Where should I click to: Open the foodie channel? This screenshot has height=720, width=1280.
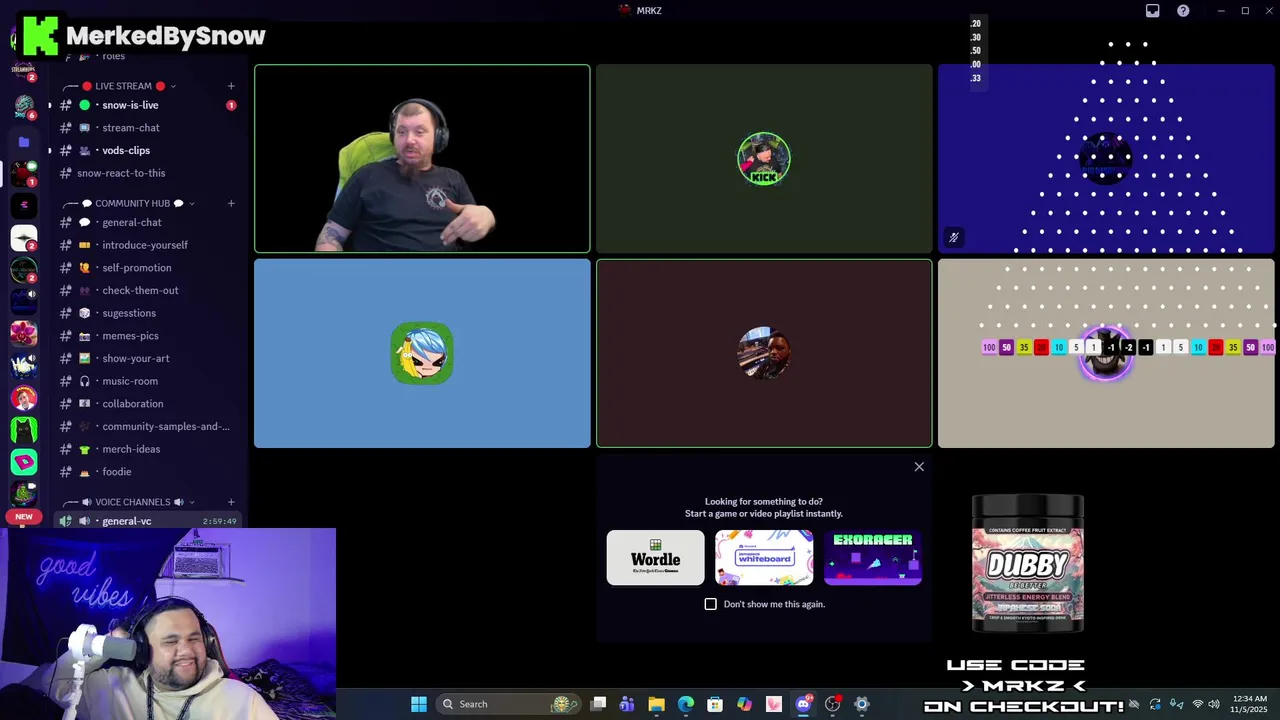coord(147,472)
